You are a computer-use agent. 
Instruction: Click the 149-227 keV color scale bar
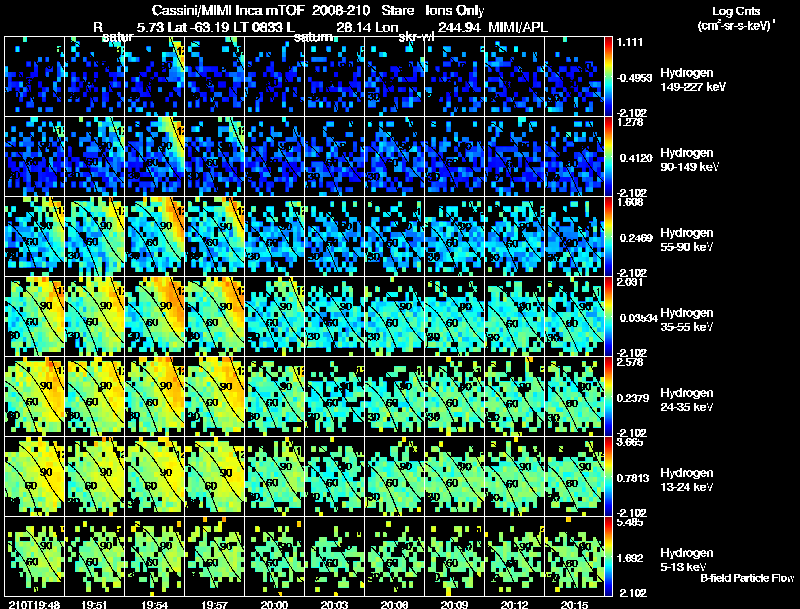tap(608, 76)
